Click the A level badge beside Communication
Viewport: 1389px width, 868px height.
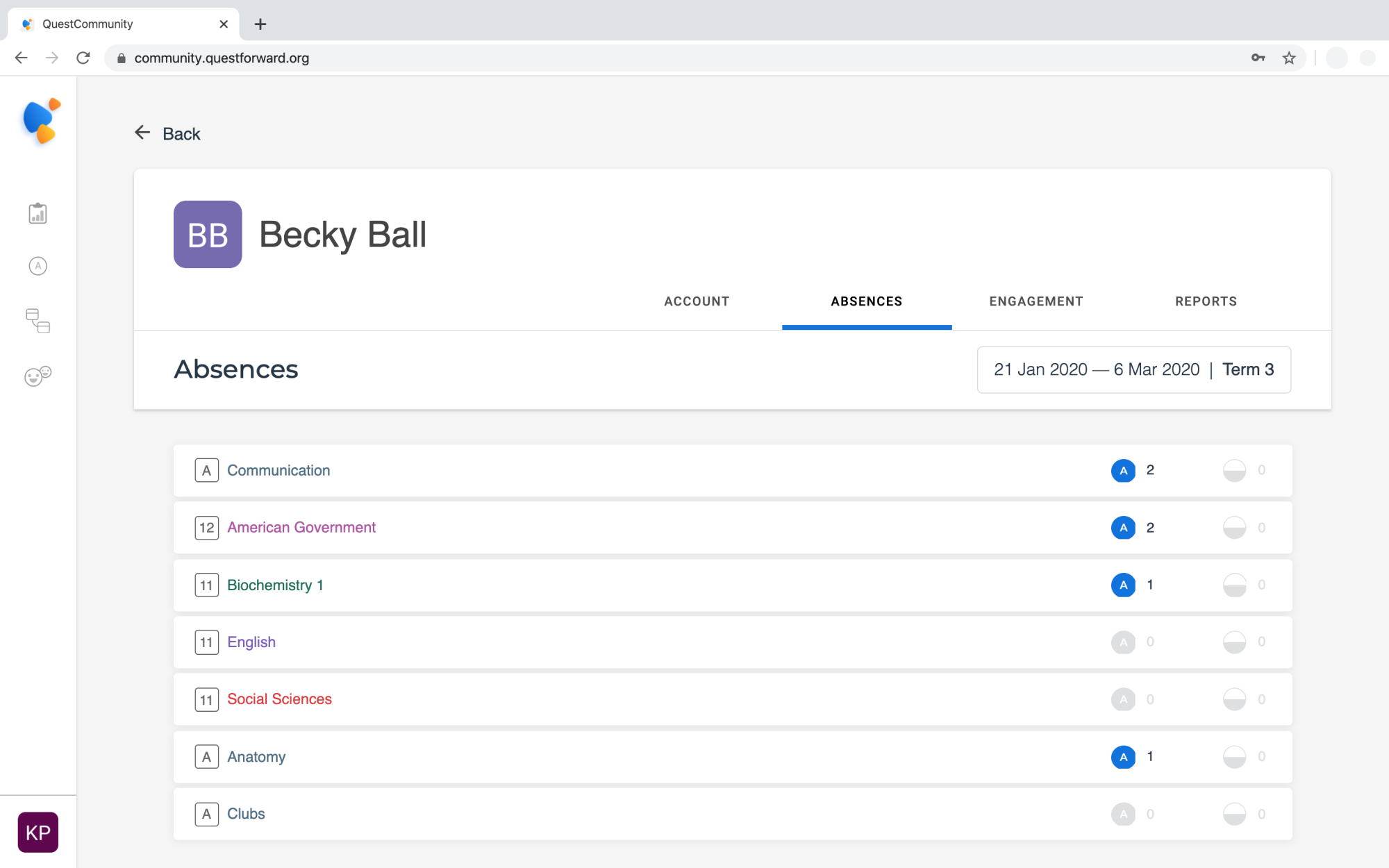(x=207, y=470)
